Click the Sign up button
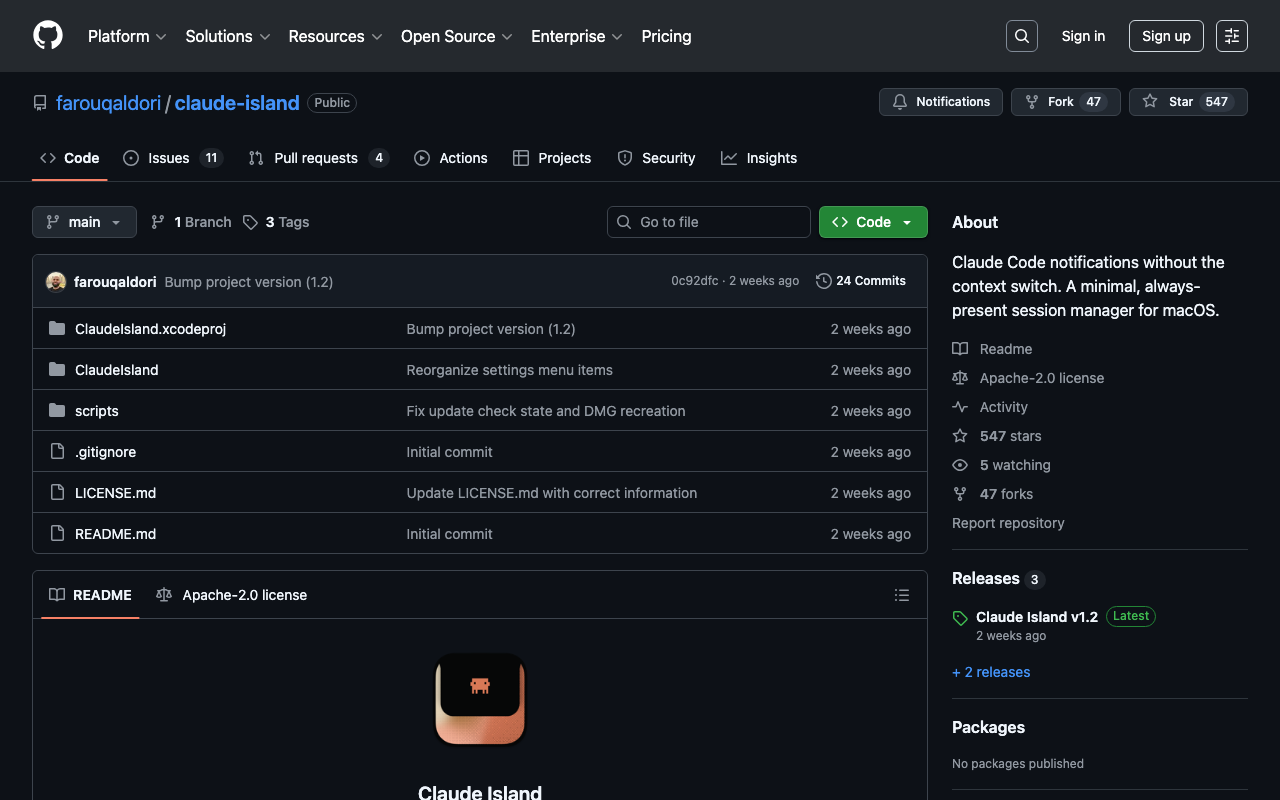 (x=1165, y=36)
